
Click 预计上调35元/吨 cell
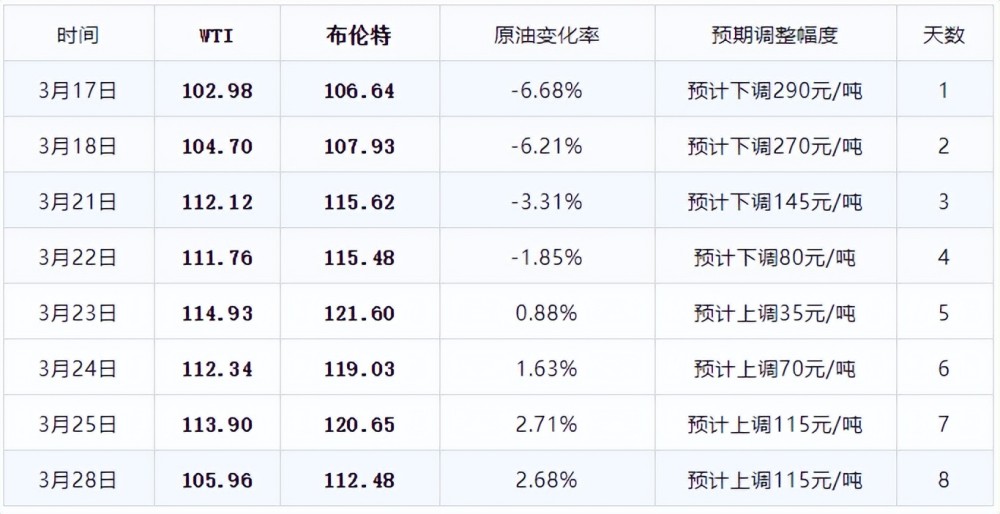[775, 314]
